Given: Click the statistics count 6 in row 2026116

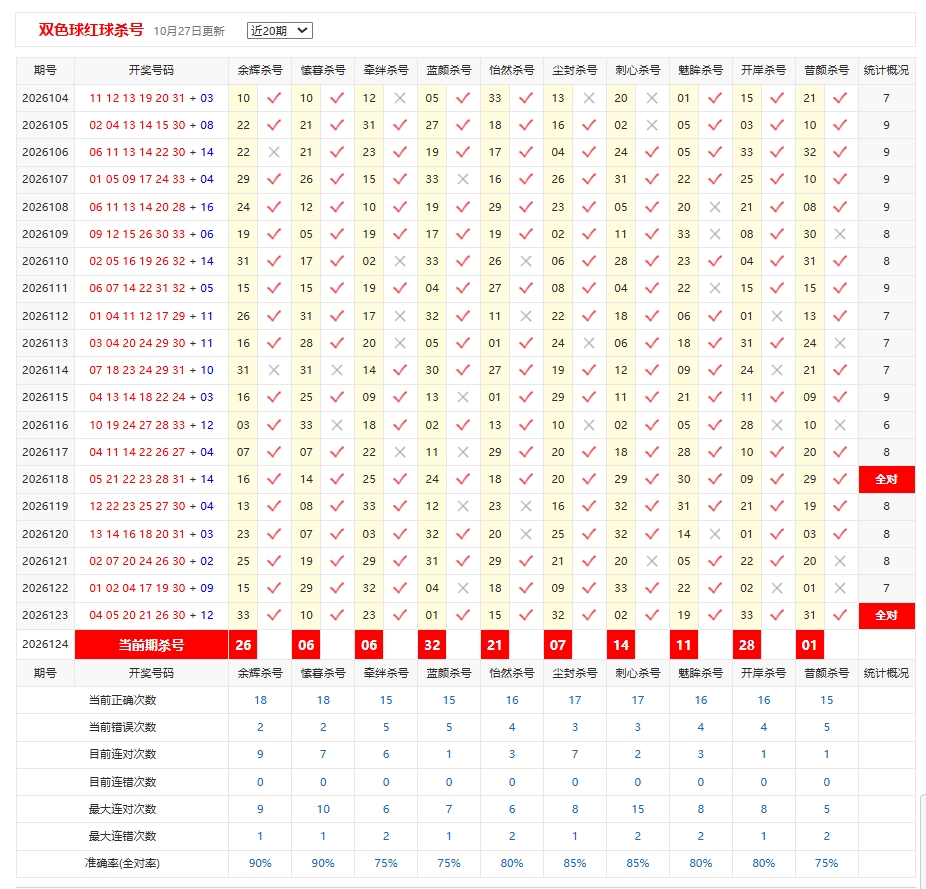Looking at the screenshot, I should [x=886, y=425].
